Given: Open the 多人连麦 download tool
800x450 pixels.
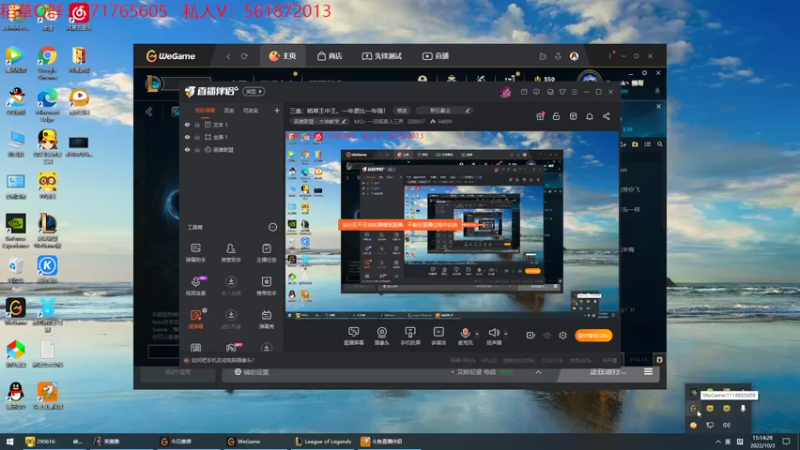Looking at the screenshot, I should [231, 286].
